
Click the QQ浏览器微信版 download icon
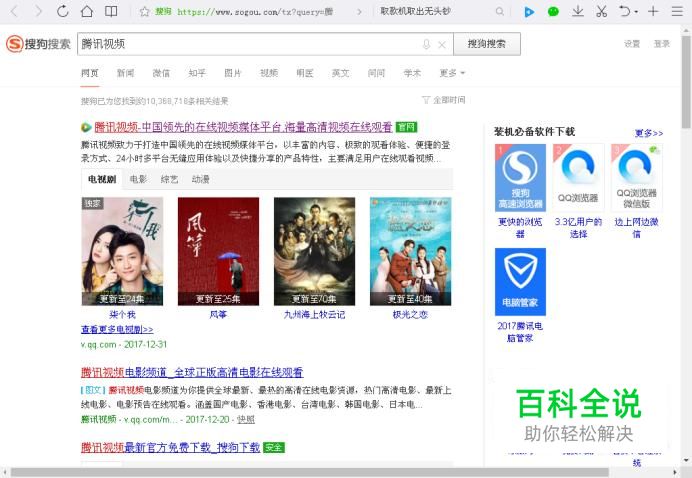[x=636, y=178]
